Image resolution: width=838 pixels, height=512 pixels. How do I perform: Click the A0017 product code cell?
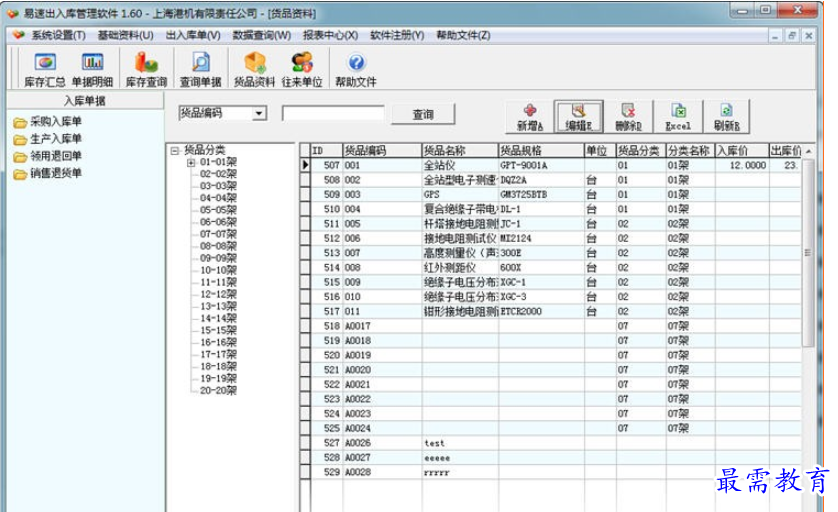382,326
